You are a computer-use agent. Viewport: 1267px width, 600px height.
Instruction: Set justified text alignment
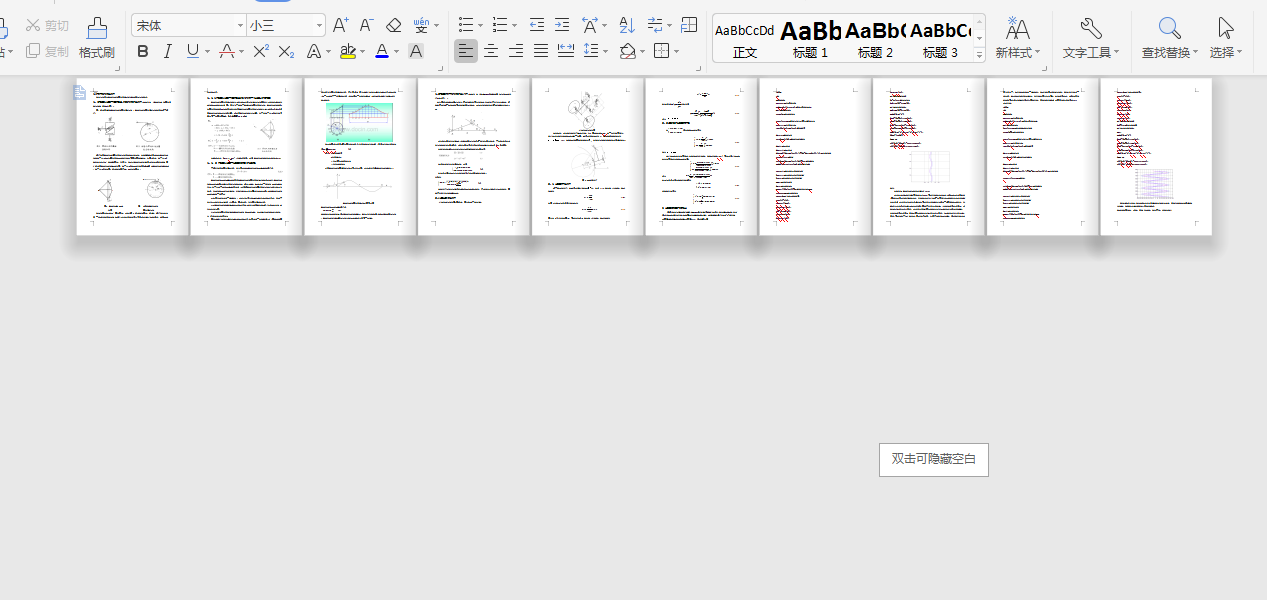[541, 51]
